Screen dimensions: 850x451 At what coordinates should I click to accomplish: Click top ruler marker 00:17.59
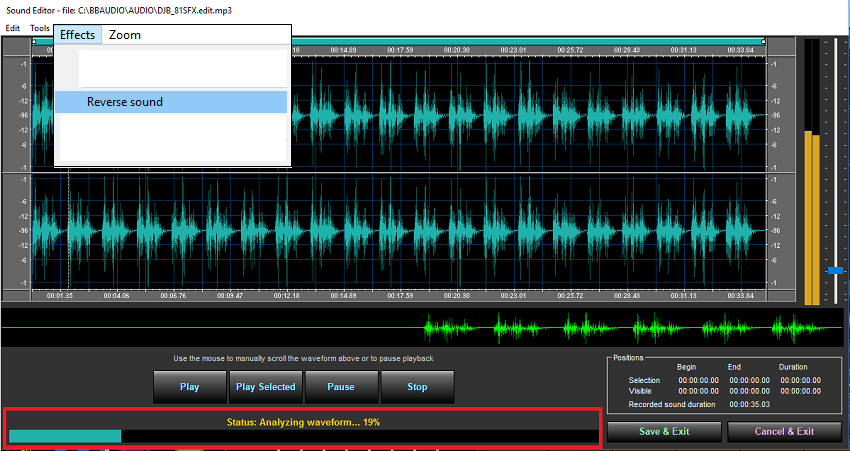400,50
